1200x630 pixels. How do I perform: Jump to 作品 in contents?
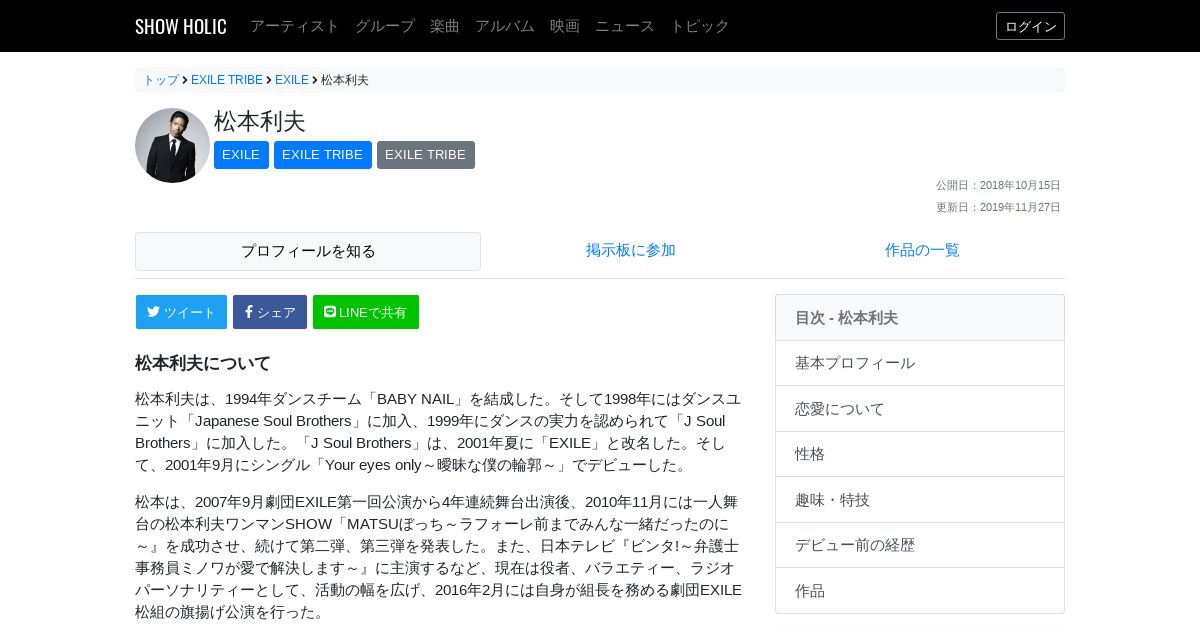tap(920, 591)
